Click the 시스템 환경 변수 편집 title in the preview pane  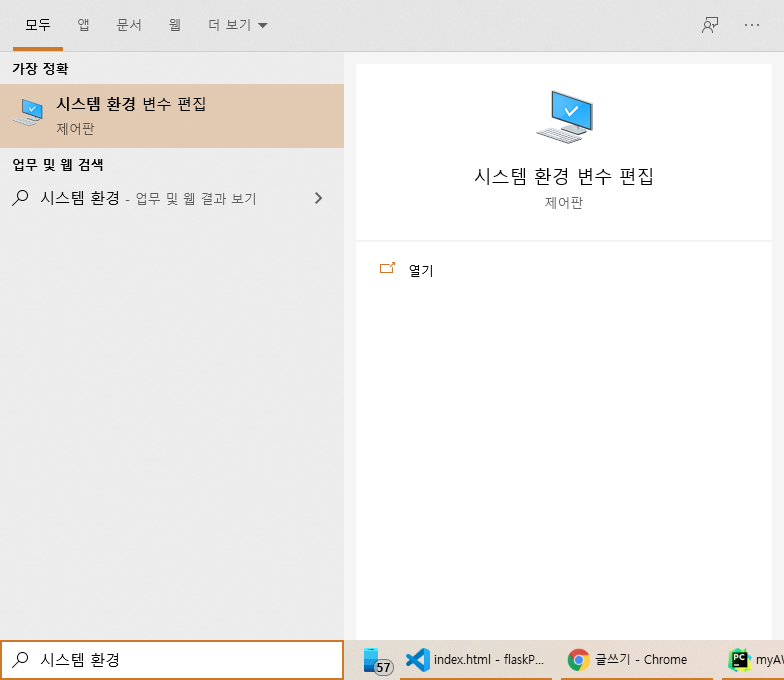tap(564, 176)
